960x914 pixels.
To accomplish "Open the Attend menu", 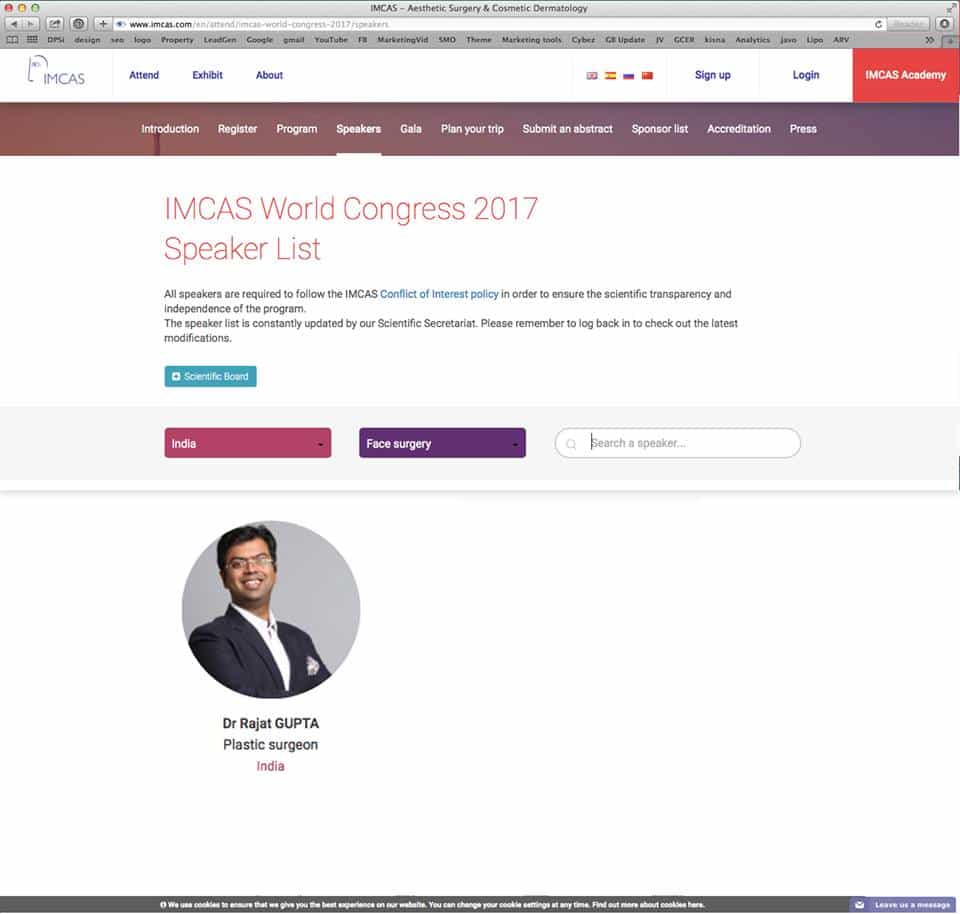I will pos(144,75).
